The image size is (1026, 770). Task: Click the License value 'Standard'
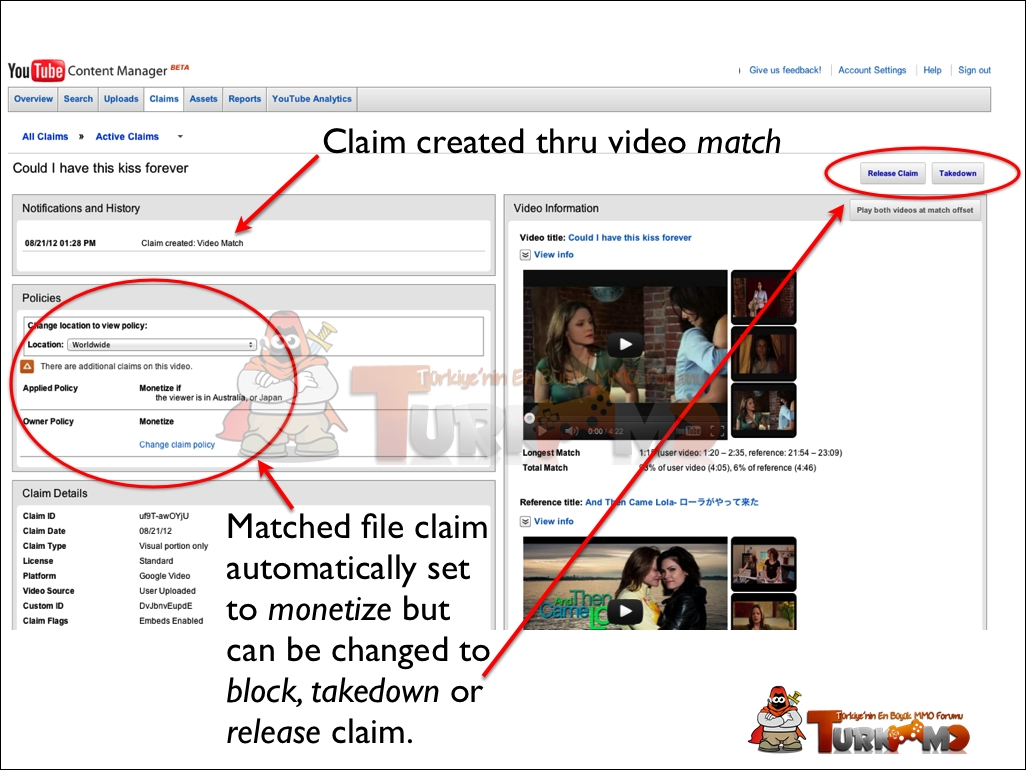coord(156,561)
